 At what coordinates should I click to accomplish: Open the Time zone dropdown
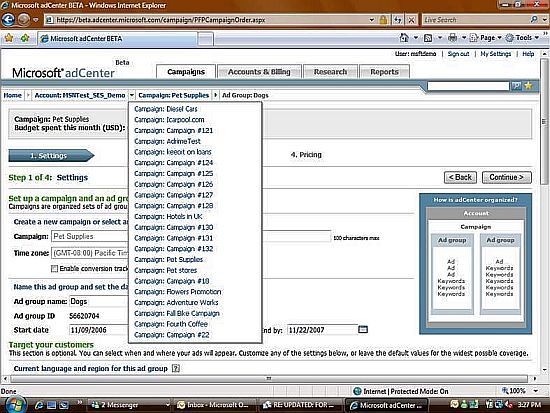(x=90, y=253)
